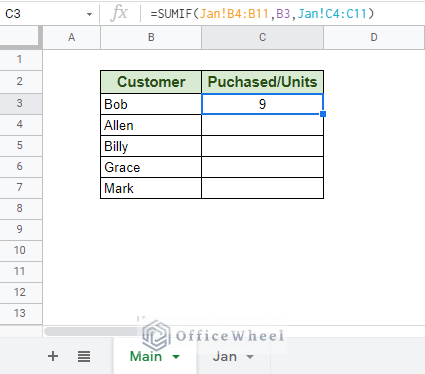Add a new sheet with plus icon
Screen dimensions: 425x374
point(53,356)
